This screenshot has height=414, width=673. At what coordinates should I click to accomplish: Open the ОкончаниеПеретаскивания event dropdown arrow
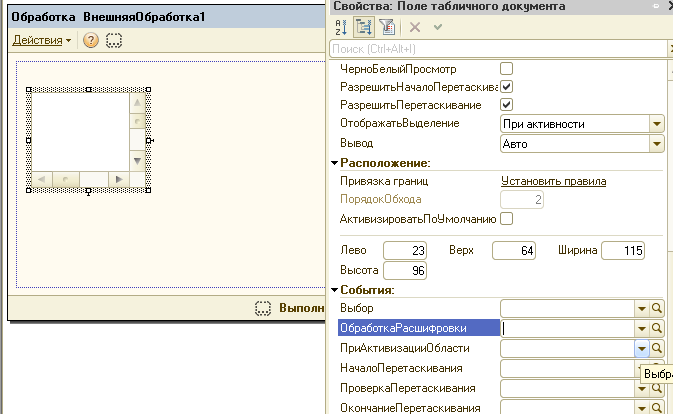[x=642, y=408]
